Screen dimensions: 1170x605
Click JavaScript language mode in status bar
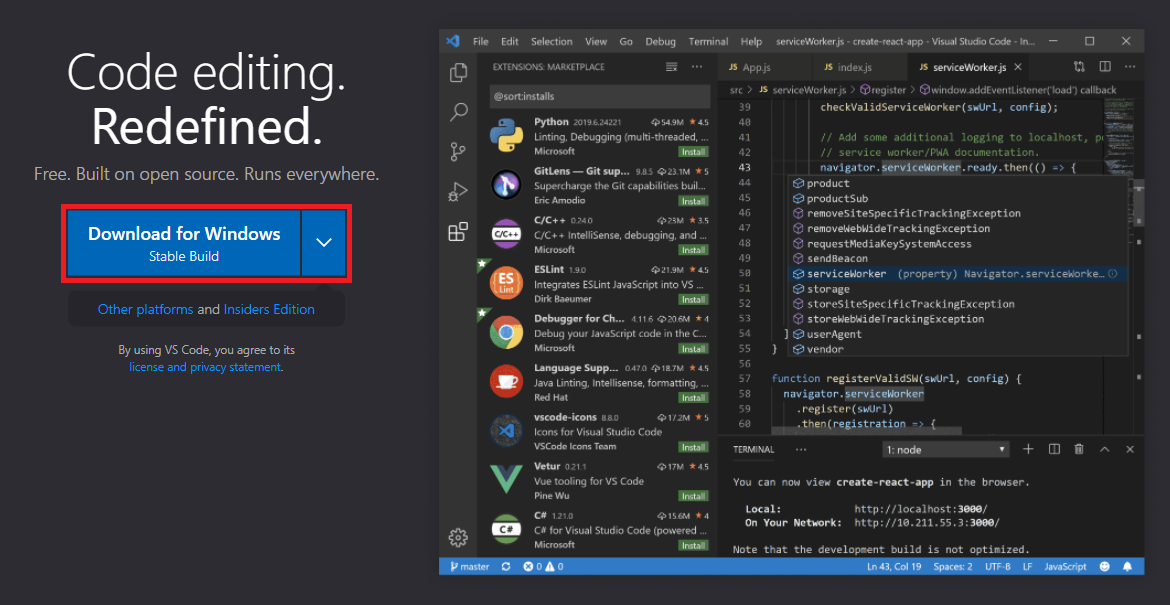1066,567
